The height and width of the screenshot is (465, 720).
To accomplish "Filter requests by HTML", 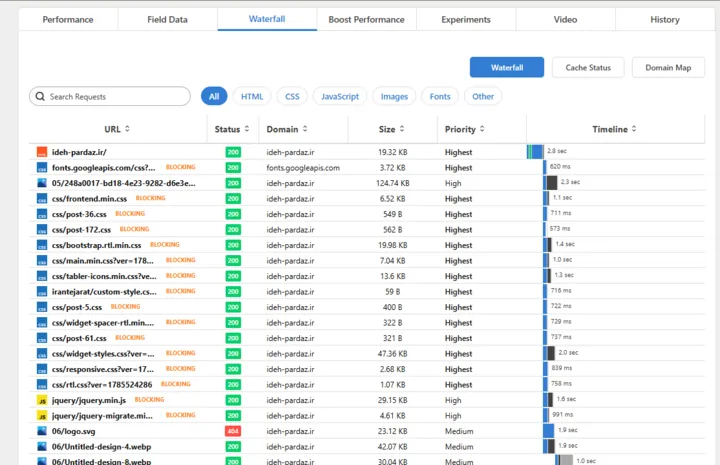I will click(x=252, y=96).
